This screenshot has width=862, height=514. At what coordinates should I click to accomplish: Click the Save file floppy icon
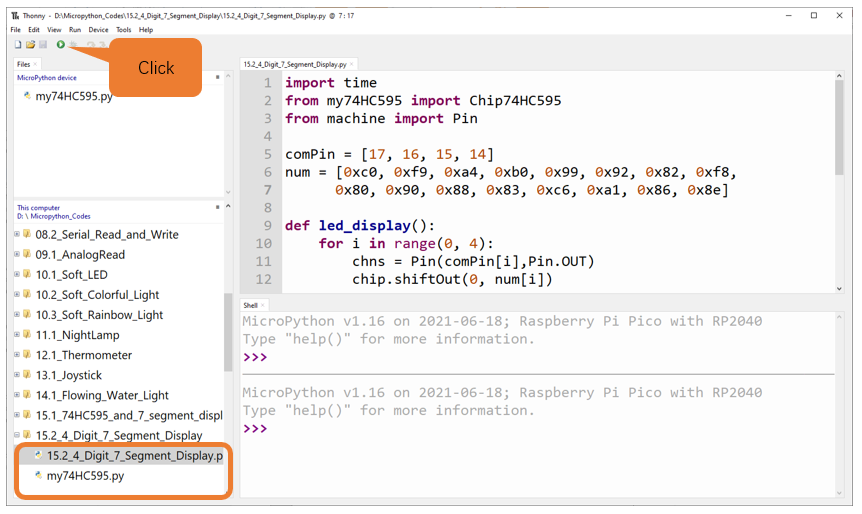click(43, 45)
